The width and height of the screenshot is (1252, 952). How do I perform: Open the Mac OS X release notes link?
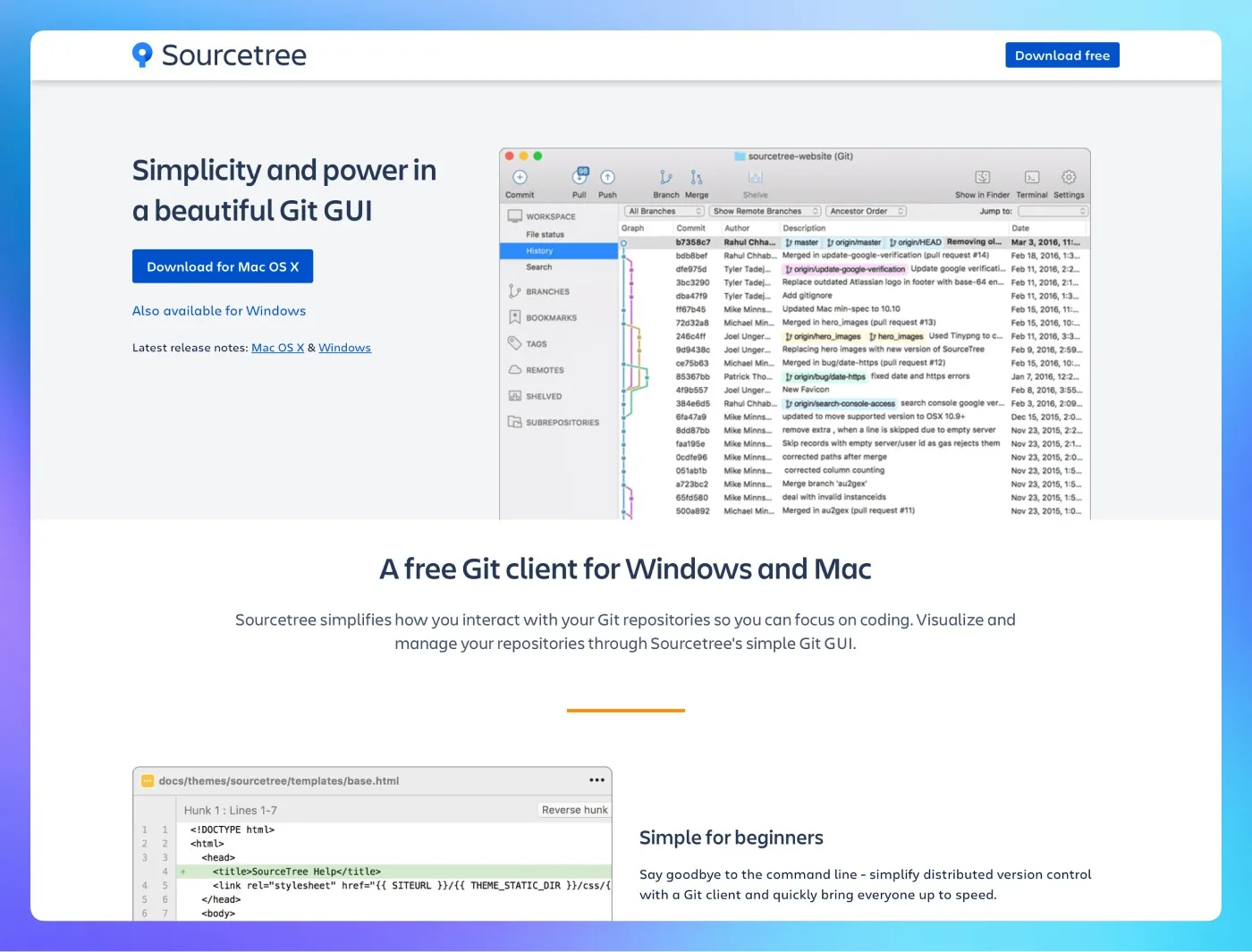pyautogui.click(x=277, y=348)
